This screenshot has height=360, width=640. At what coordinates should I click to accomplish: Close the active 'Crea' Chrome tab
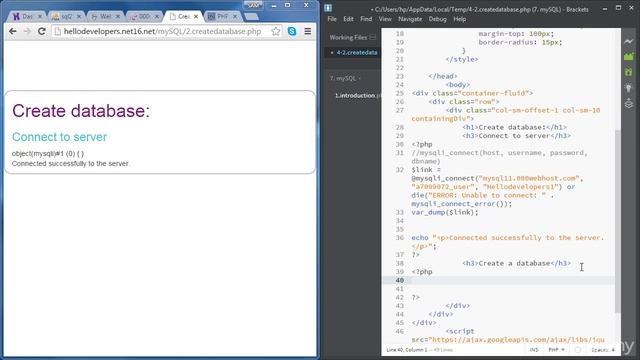pyautogui.click(x=196, y=16)
